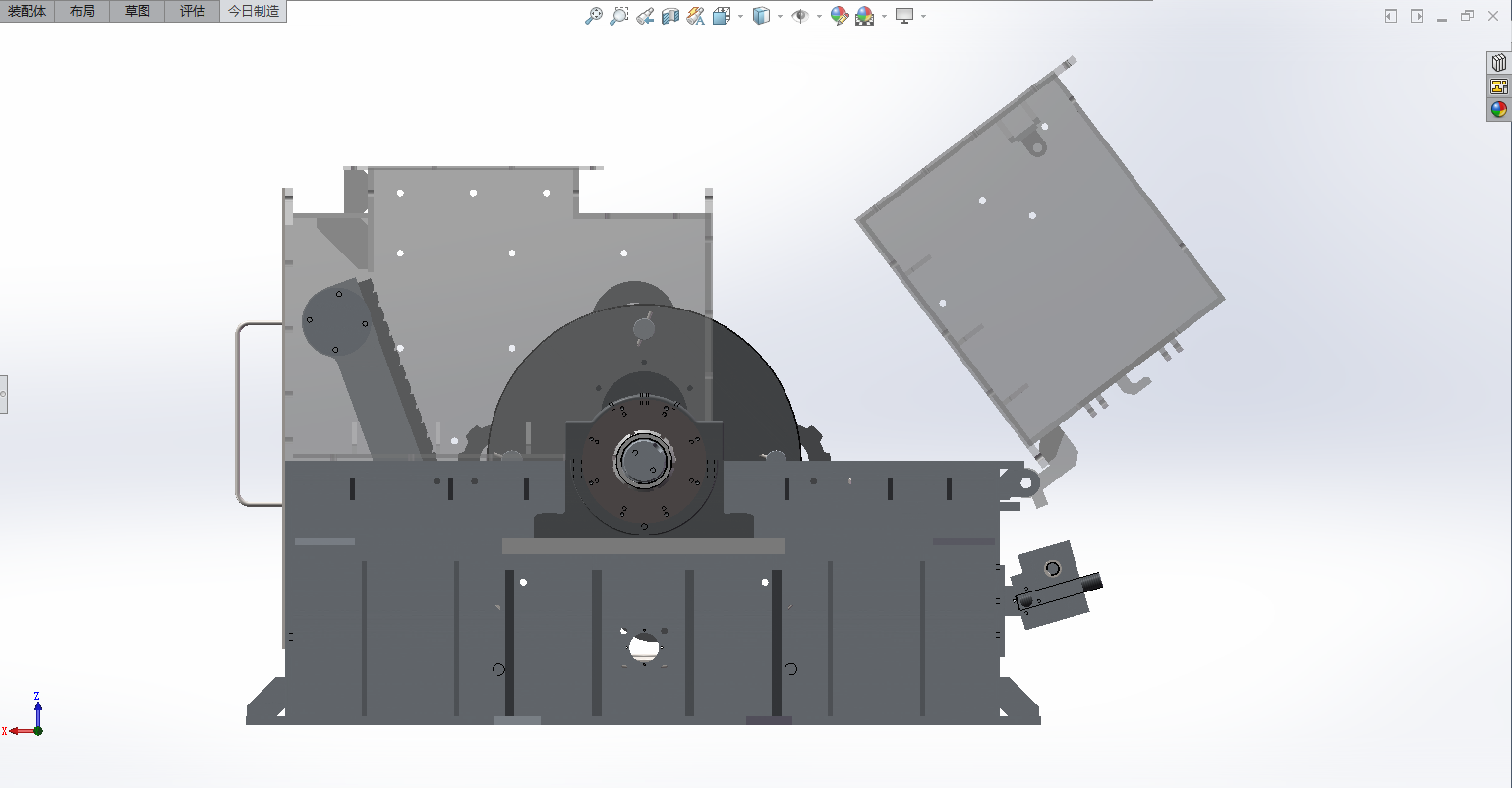Screen dimensions: 1512x788
Task: Toggle the Hide/Show Items eye icon
Action: [x=800, y=16]
